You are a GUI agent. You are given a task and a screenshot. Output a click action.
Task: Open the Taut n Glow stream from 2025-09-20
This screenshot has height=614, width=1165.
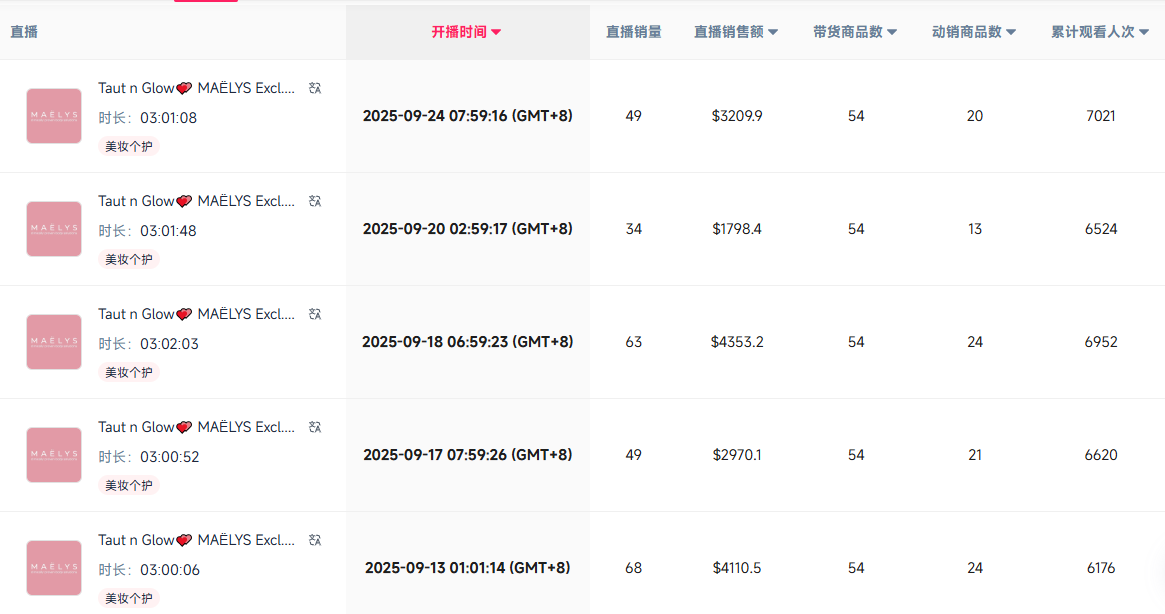196,201
